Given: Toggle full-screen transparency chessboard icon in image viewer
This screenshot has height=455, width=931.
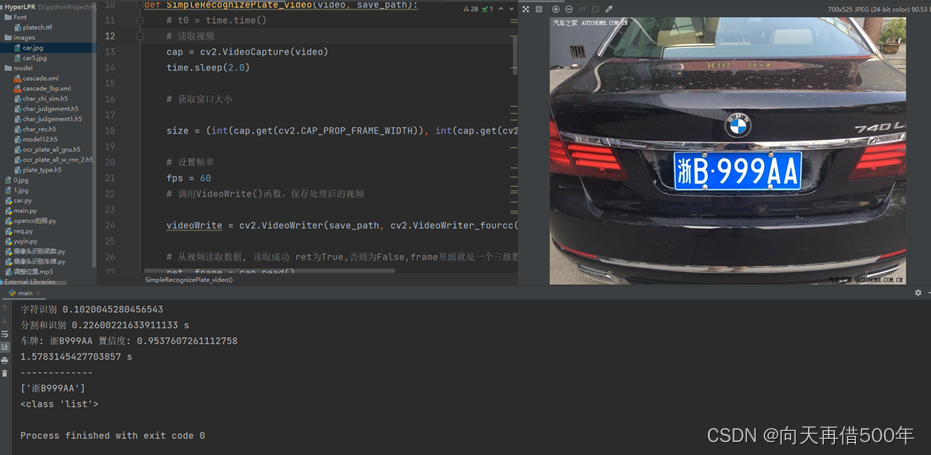Looking at the screenshot, I should (525, 10).
